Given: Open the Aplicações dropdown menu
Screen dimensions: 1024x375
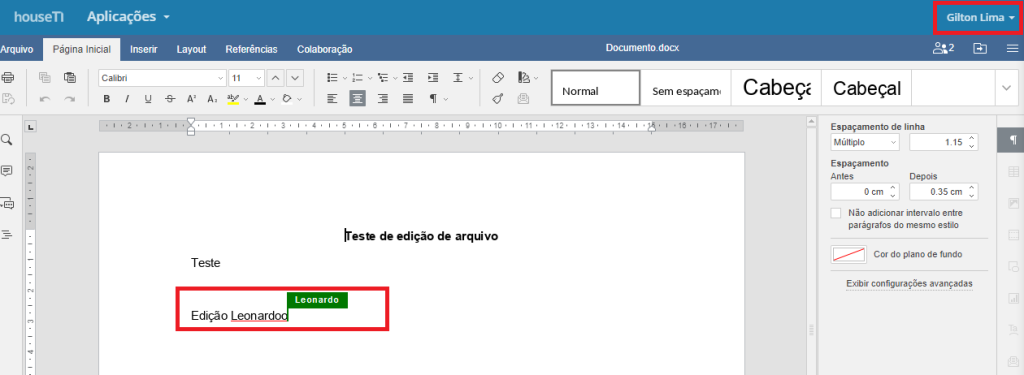Looking at the screenshot, I should 128,17.
